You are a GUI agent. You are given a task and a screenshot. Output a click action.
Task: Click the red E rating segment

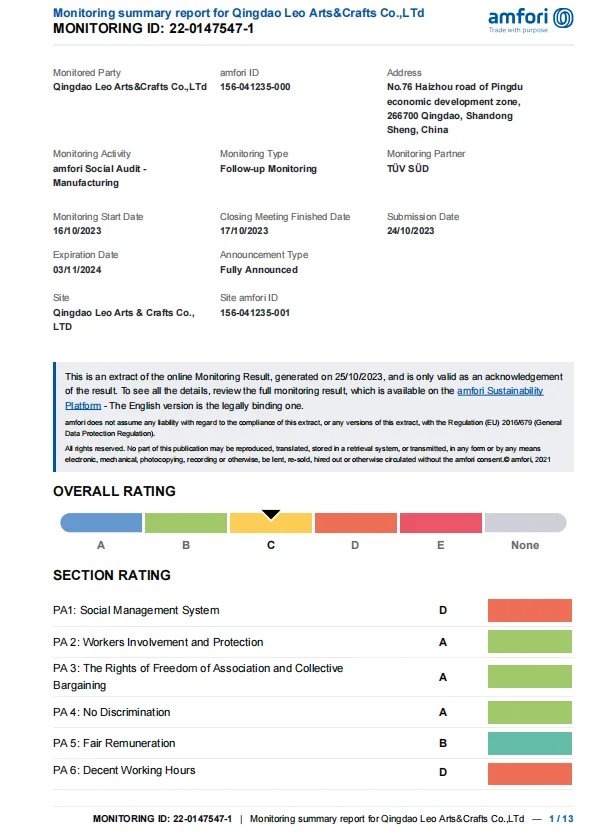pyautogui.click(x=441, y=522)
